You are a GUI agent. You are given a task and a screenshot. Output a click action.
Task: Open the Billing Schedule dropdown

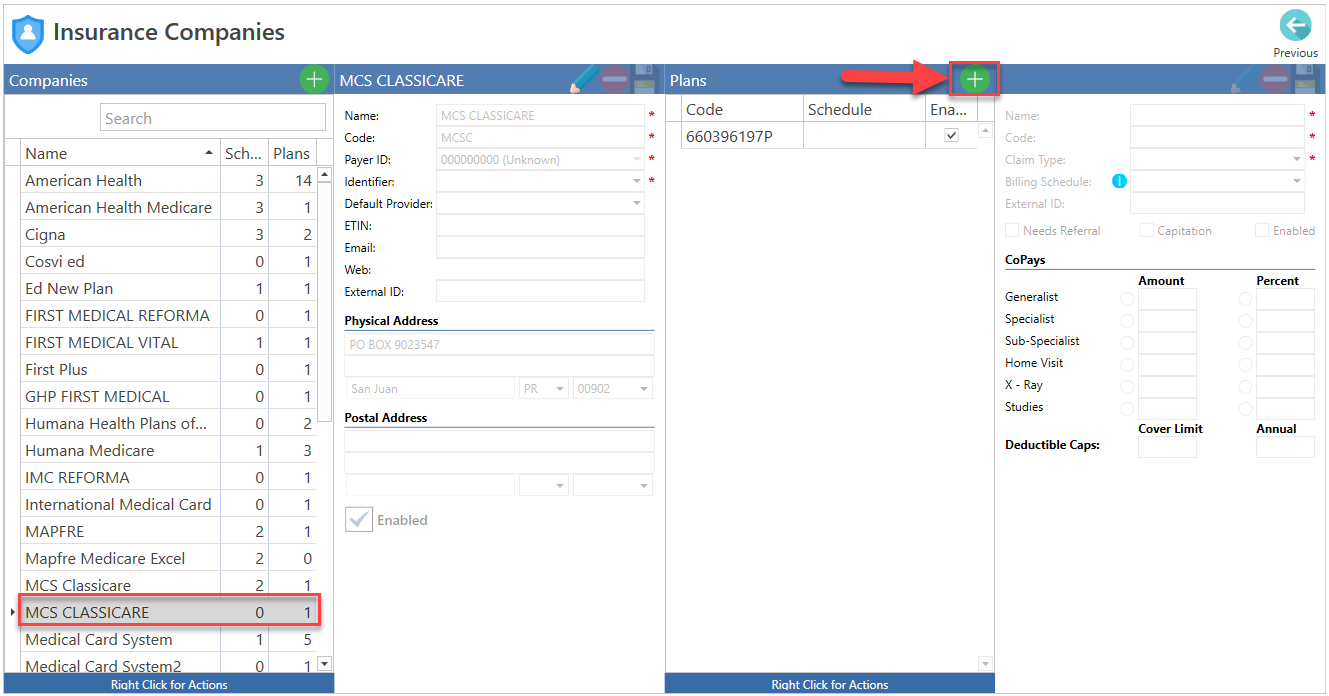click(1296, 181)
